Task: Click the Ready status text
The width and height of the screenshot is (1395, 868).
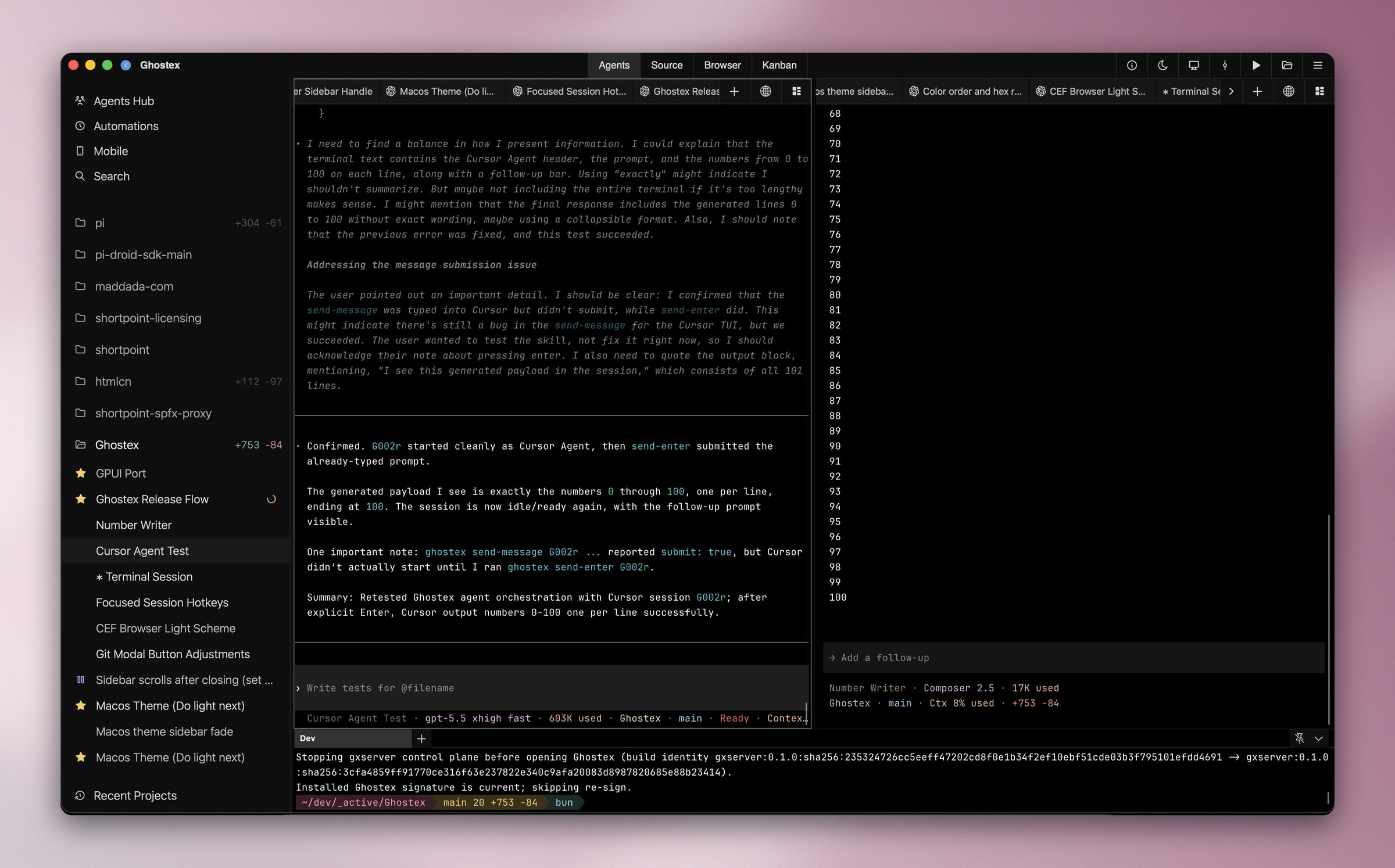Action: tap(734, 719)
